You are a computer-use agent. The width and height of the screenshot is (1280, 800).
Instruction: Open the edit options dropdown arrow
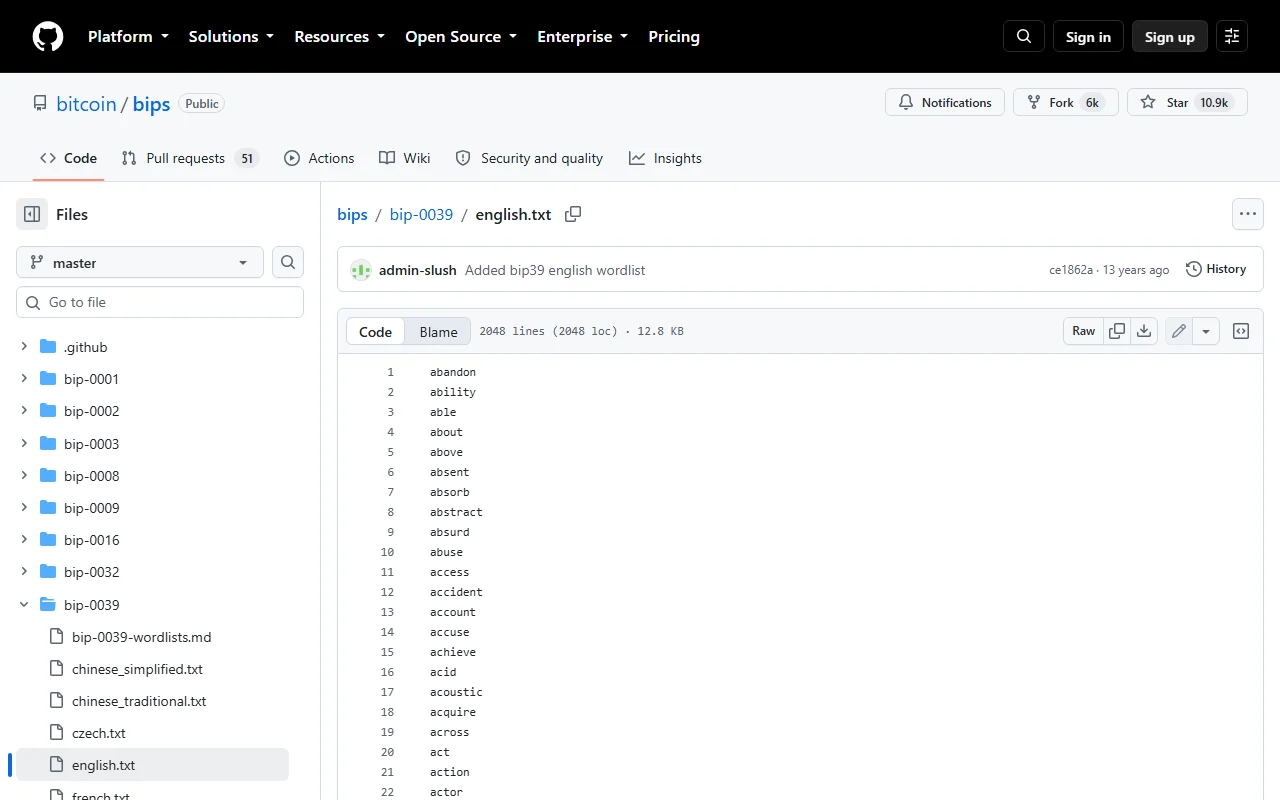[1206, 331]
